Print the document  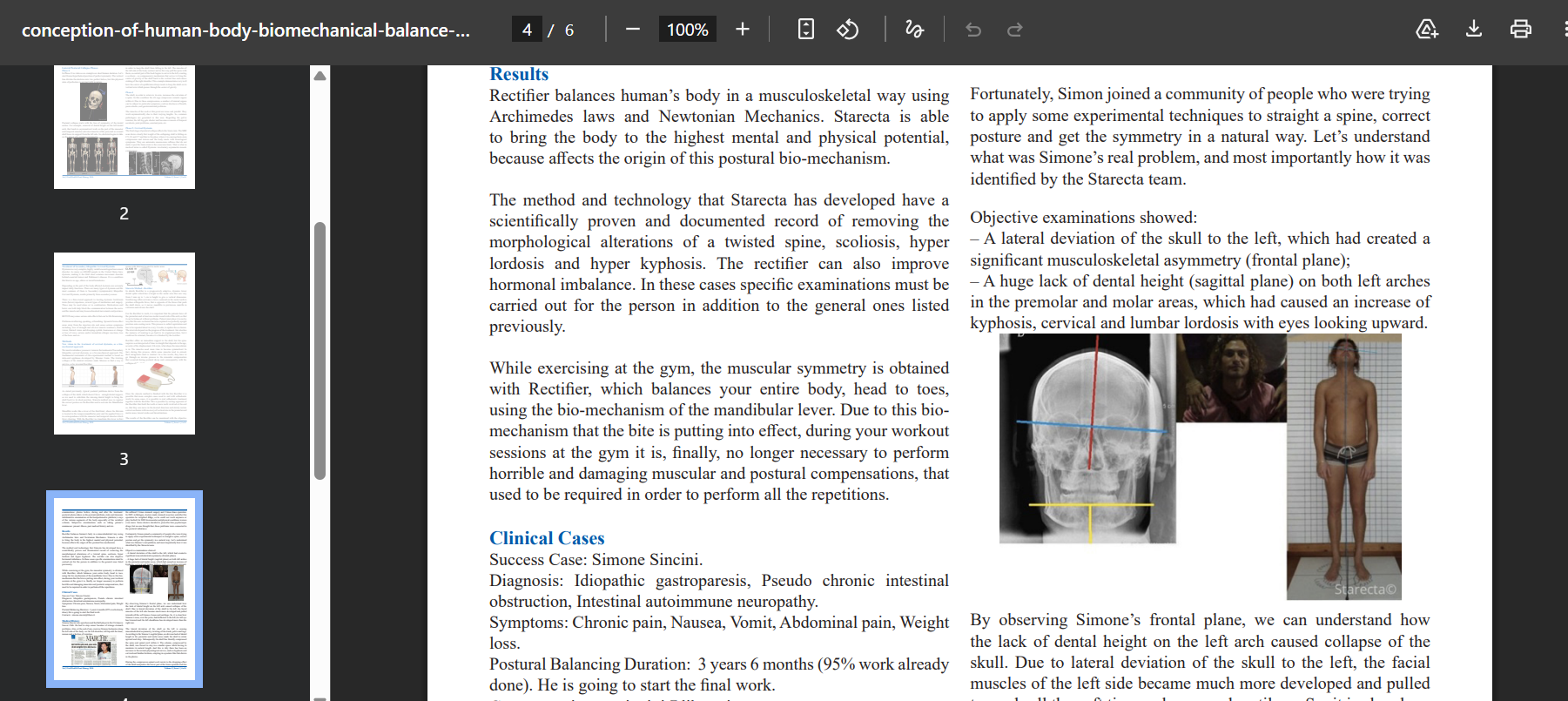pos(1520,30)
